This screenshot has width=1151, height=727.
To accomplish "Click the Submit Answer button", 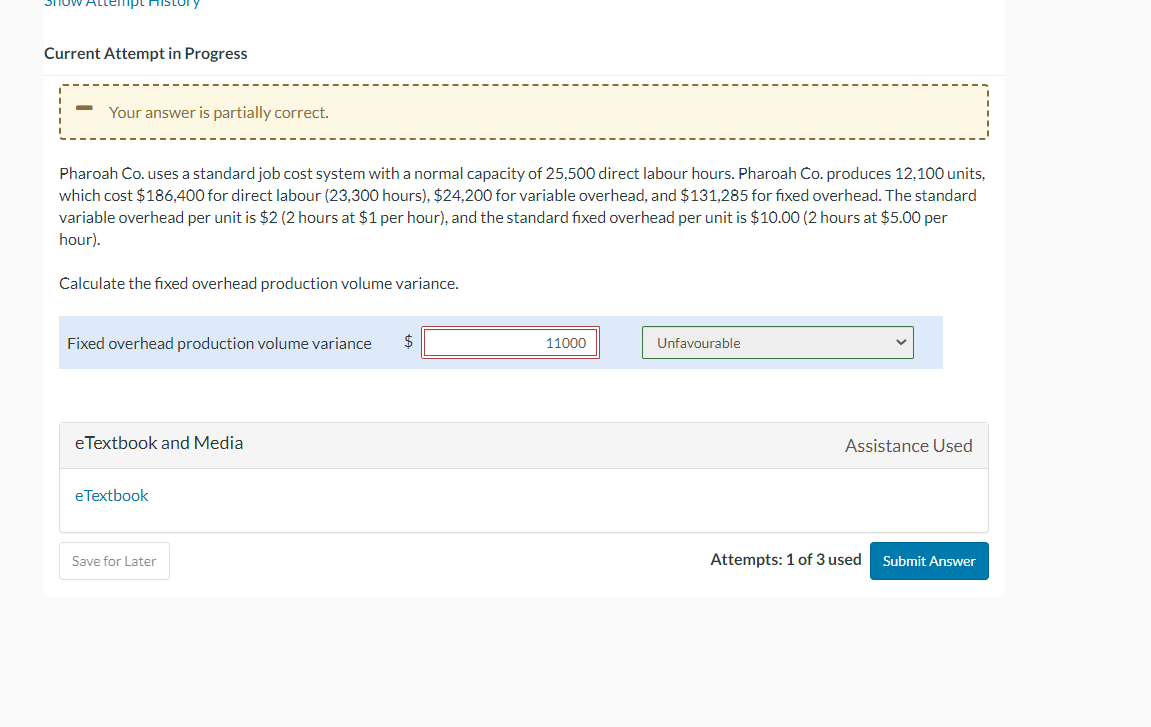I will point(928,561).
